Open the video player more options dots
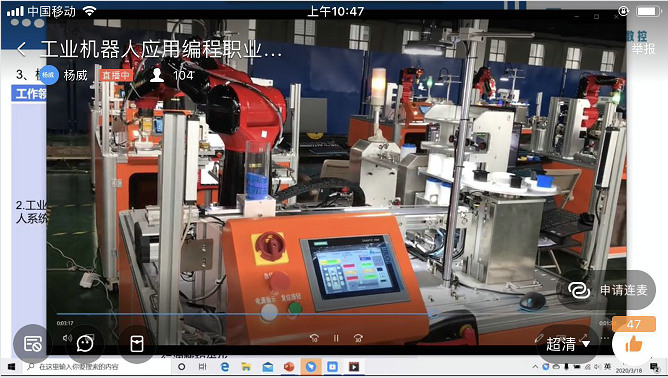This screenshot has width=668, height=378. tap(605, 338)
